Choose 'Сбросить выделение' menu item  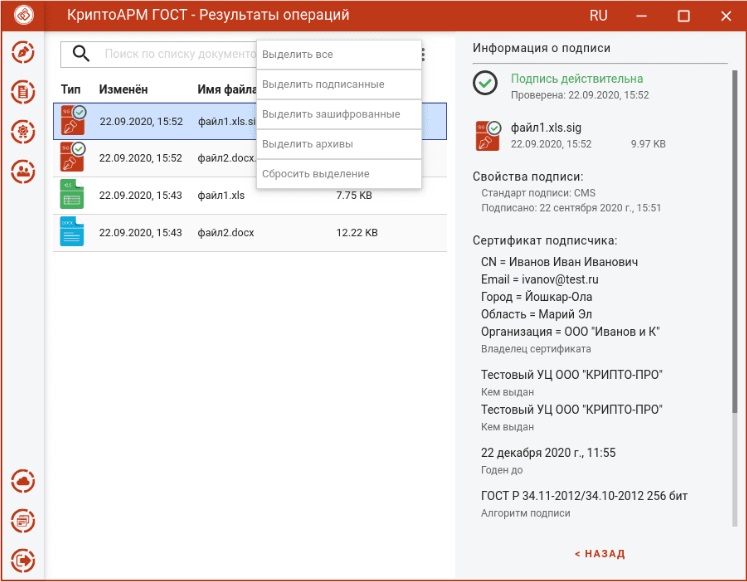339,174
